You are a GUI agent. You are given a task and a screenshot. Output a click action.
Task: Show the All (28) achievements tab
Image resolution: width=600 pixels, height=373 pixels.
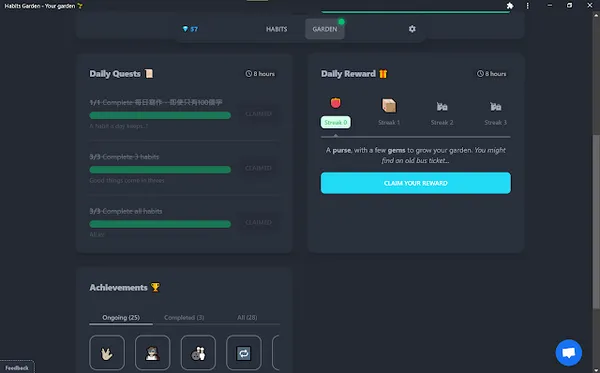pos(247,318)
